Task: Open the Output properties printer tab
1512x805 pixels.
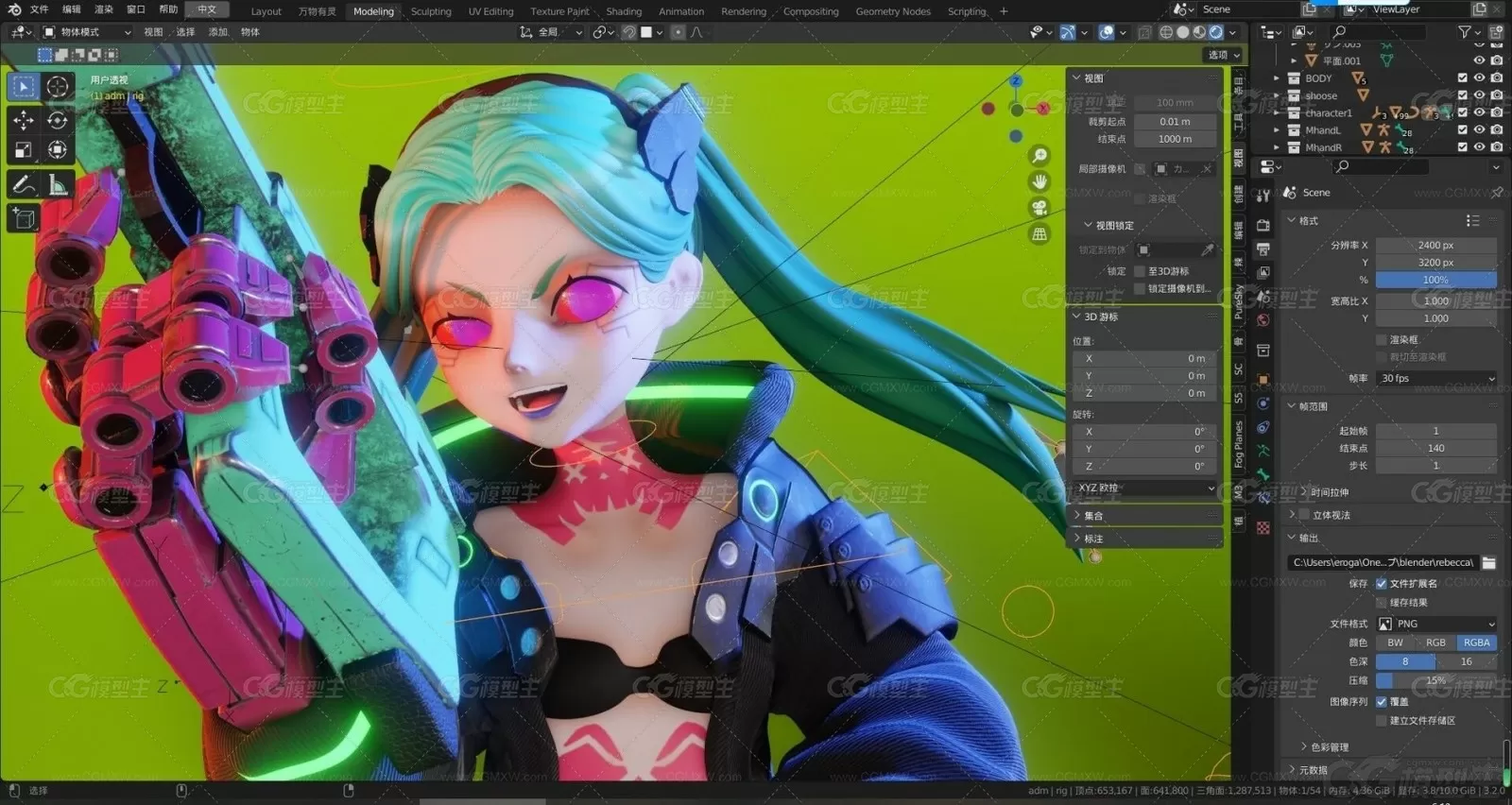Action: pos(1263,249)
